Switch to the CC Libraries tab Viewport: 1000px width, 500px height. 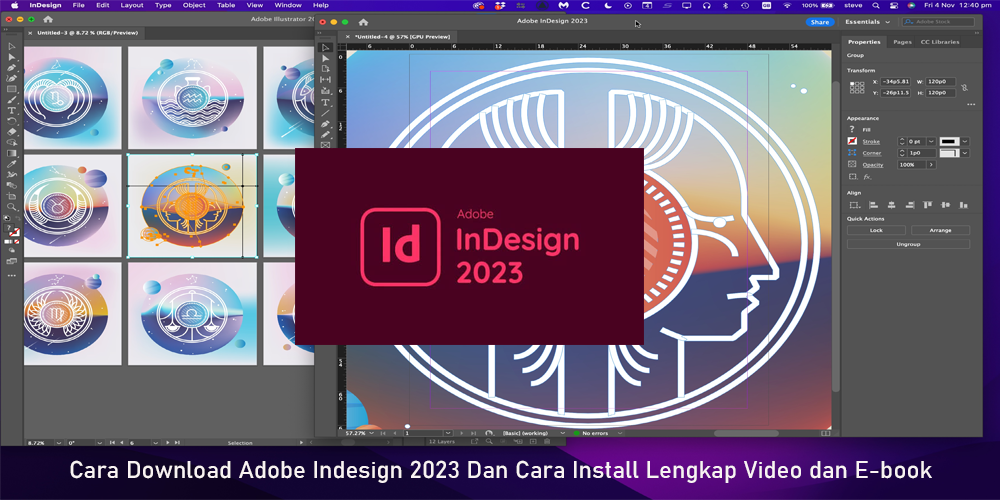939,42
